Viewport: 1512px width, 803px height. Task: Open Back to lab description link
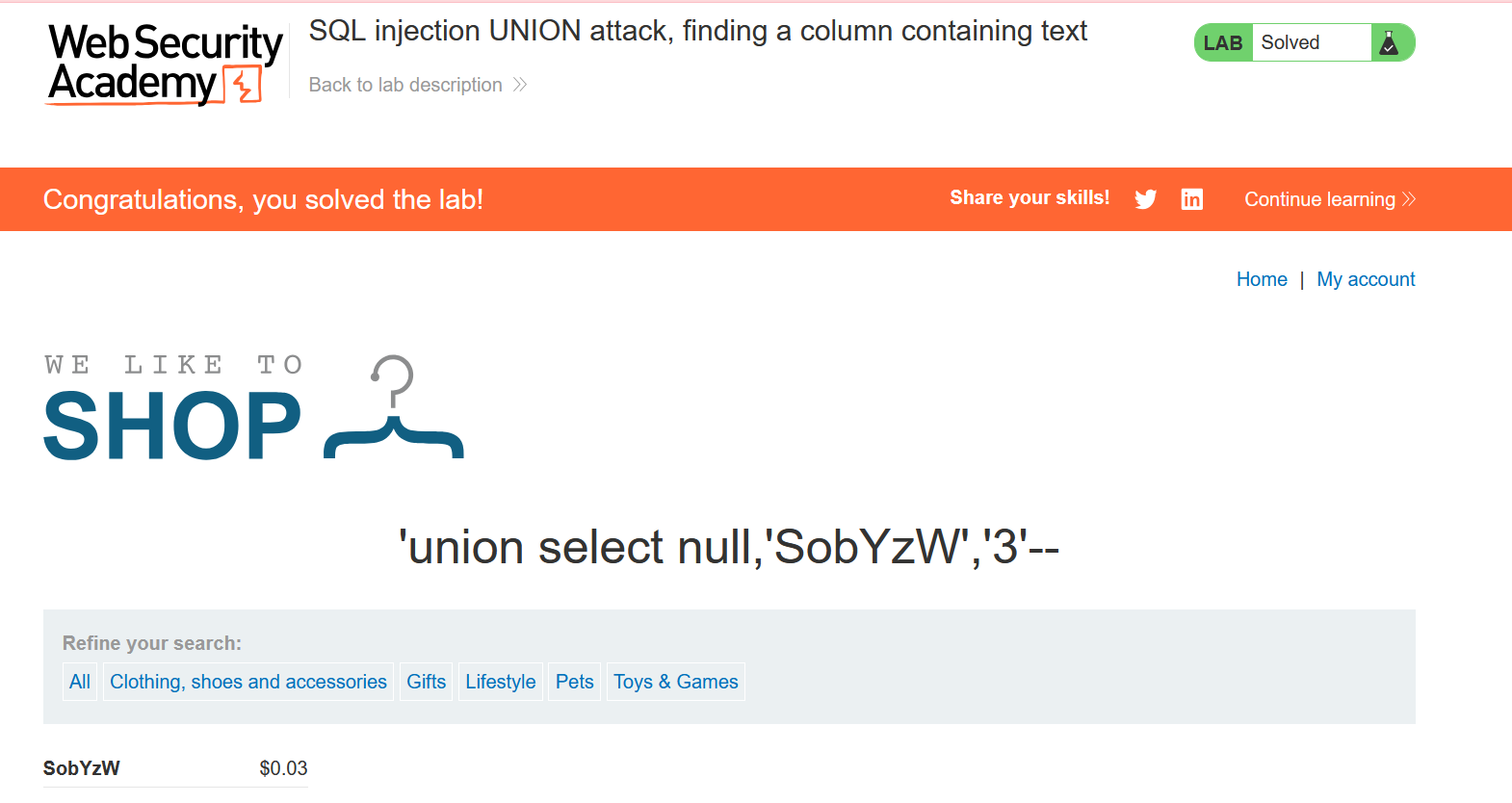click(x=405, y=85)
